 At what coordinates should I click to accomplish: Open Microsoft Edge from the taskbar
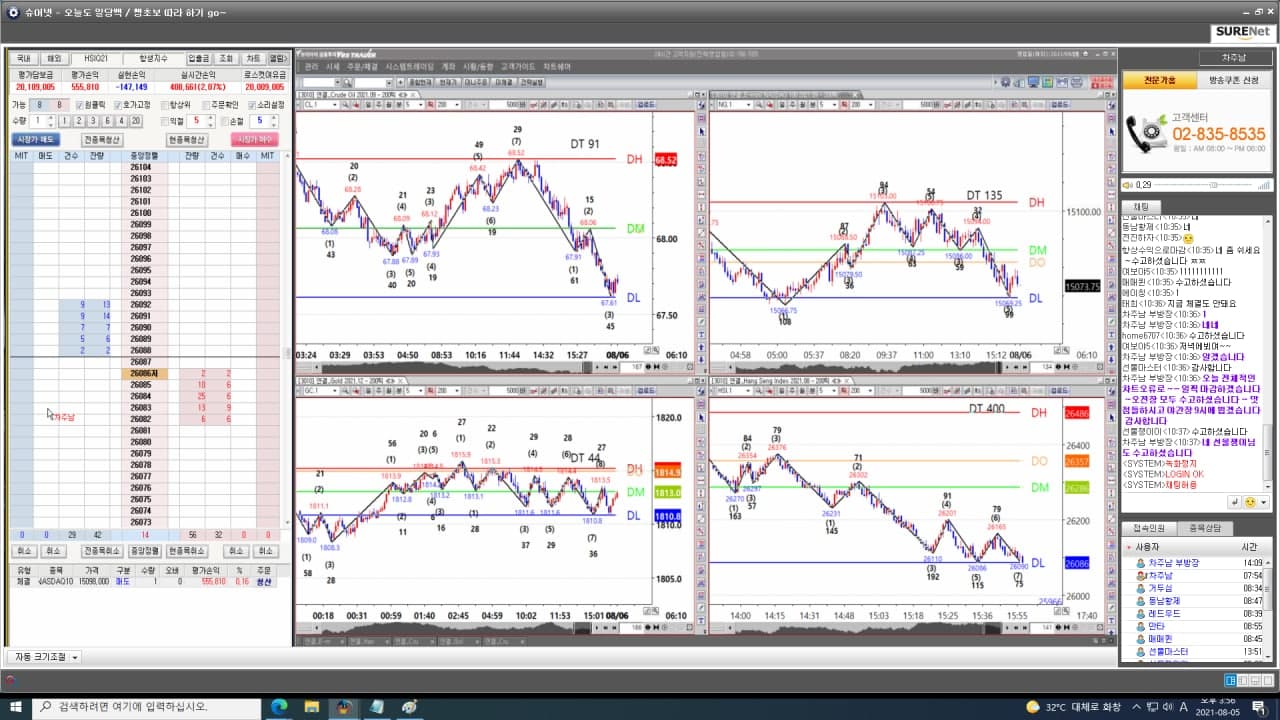279,707
